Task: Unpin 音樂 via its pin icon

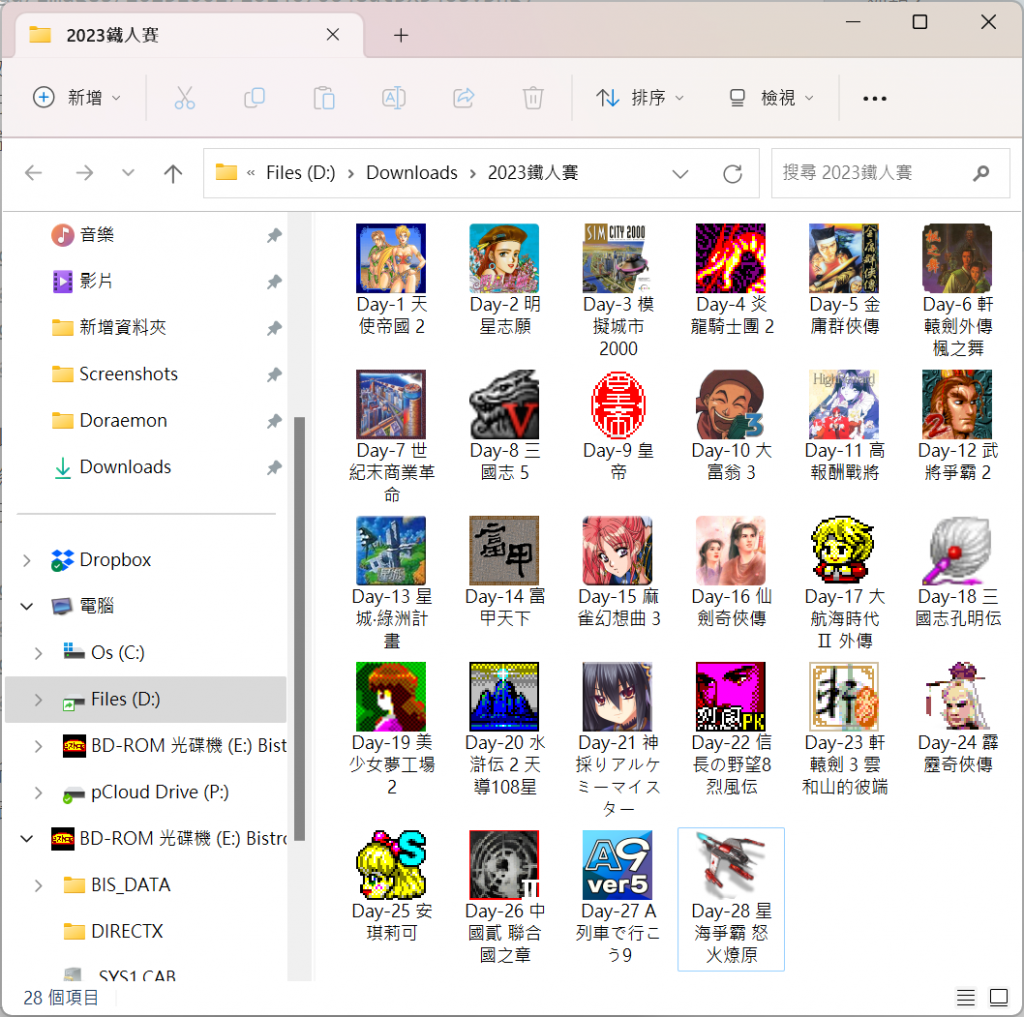Action: (274, 235)
